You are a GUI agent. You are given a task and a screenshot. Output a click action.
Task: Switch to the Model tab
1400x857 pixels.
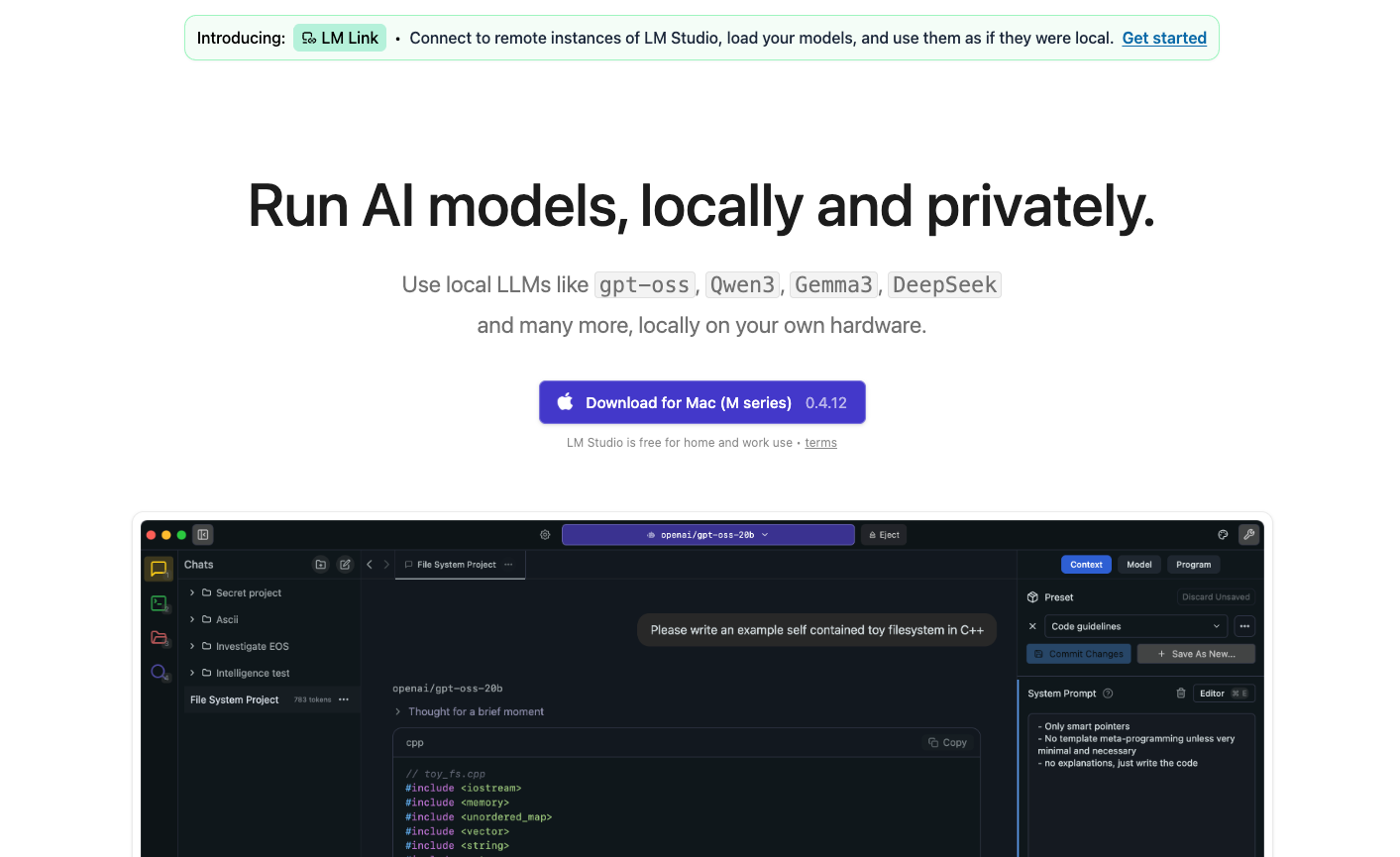point(1138,564)
